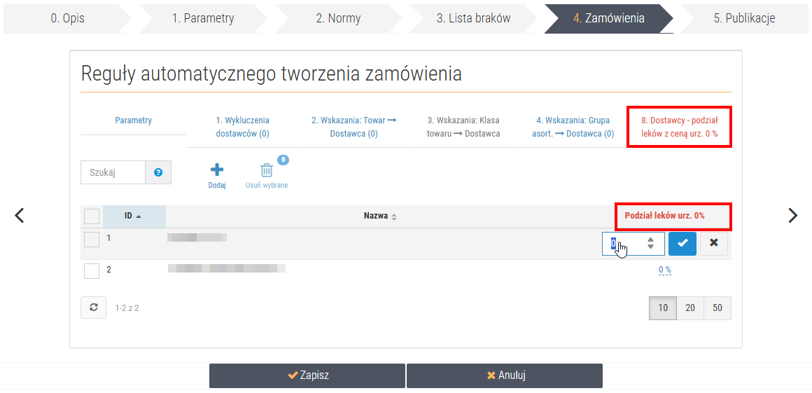Click the Usuń wybrane trash icon
The height and width of the screenshot is (393, 812).
coord(266,170)
